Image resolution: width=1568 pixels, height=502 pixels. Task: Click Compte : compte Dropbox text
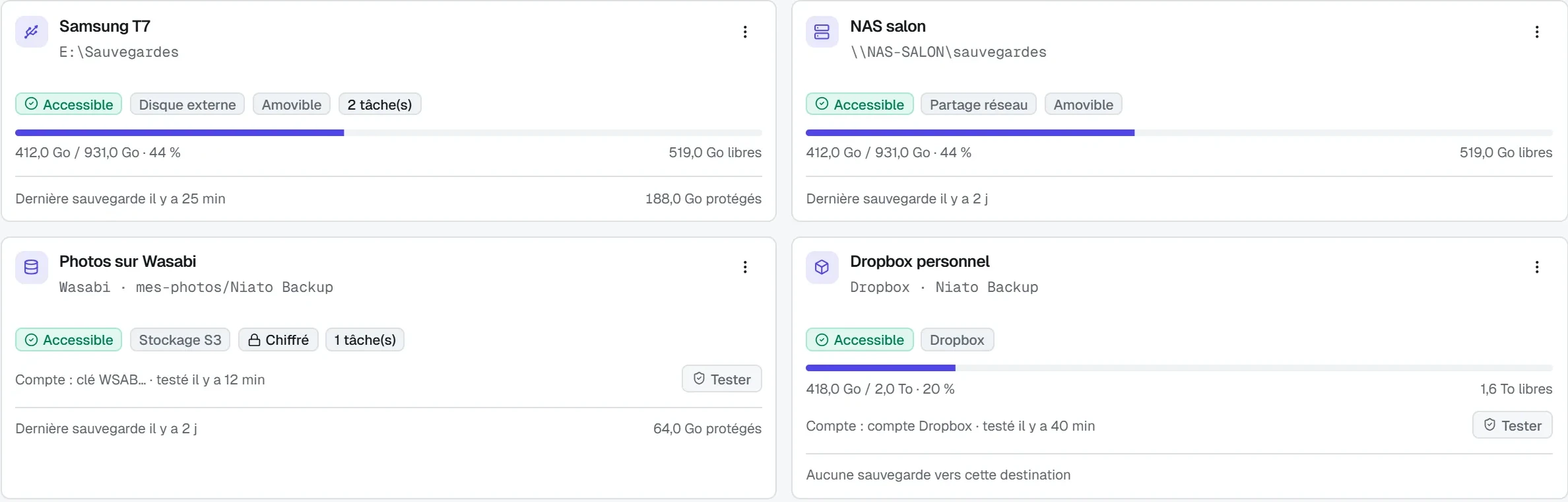(x=950, y=426)
